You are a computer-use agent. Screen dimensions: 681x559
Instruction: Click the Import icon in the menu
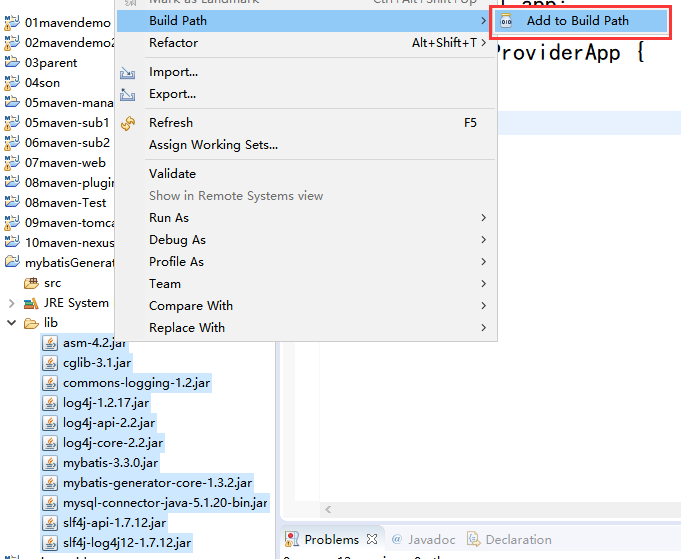128,73
